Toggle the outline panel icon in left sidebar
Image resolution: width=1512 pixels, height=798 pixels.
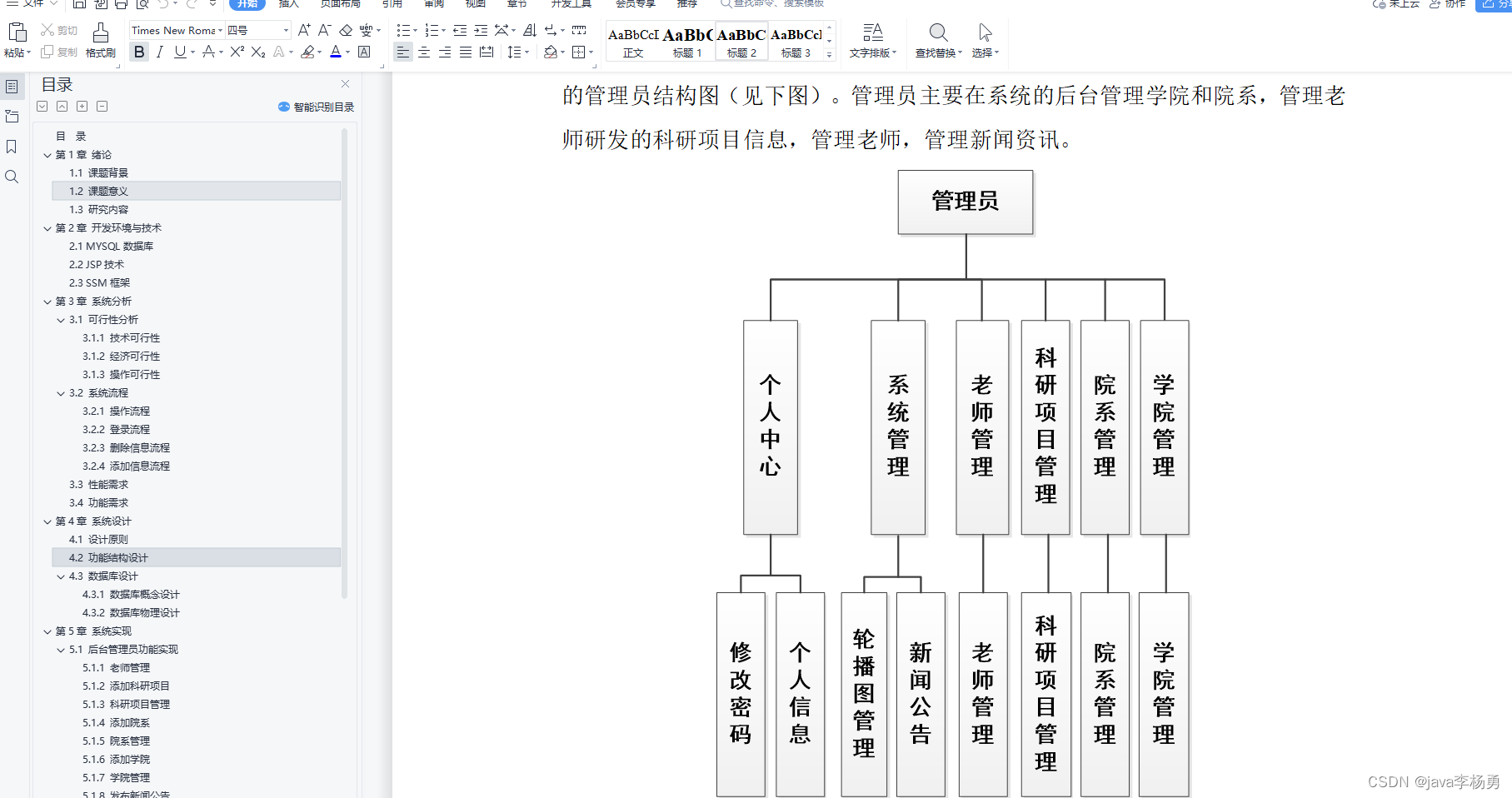click(12, 87)
